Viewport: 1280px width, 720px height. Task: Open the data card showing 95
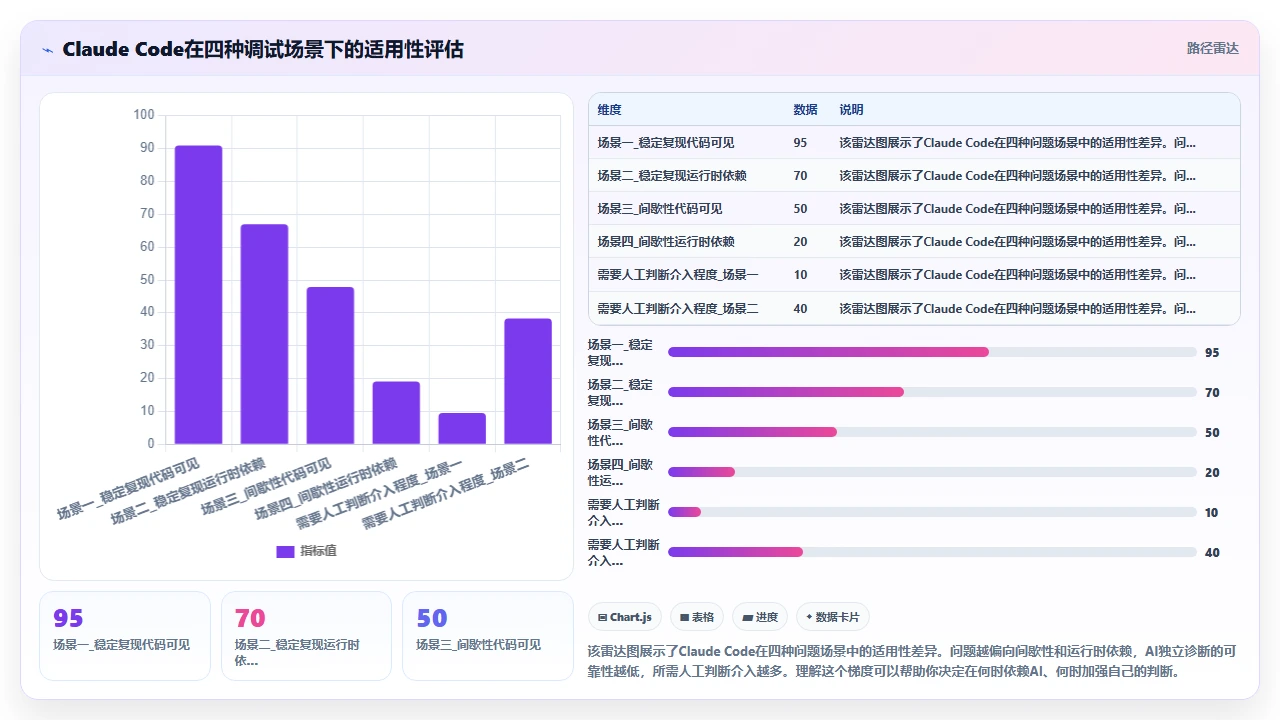pos(125,636)
